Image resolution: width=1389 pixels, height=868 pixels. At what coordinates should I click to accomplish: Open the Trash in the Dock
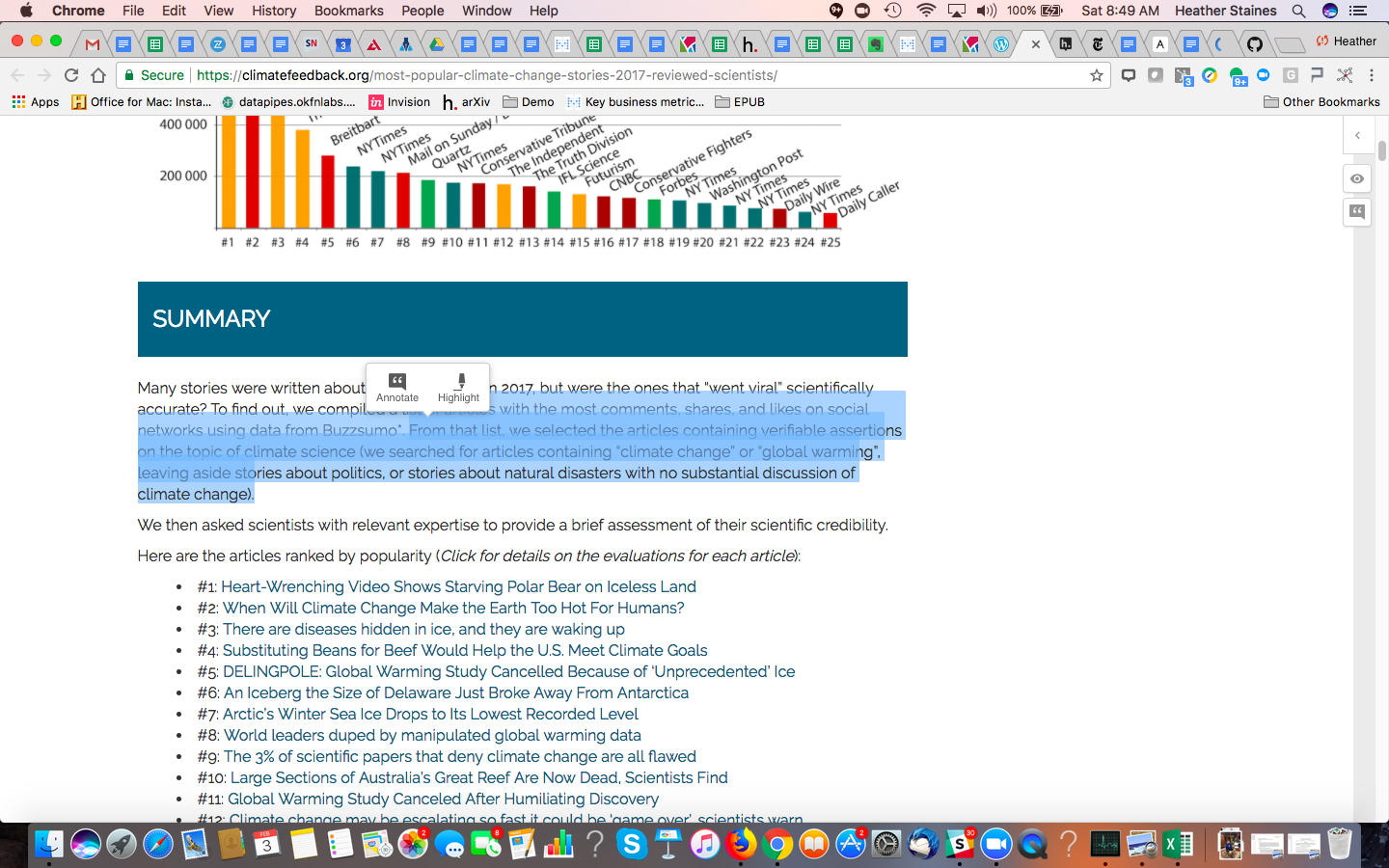point(1340,845)
